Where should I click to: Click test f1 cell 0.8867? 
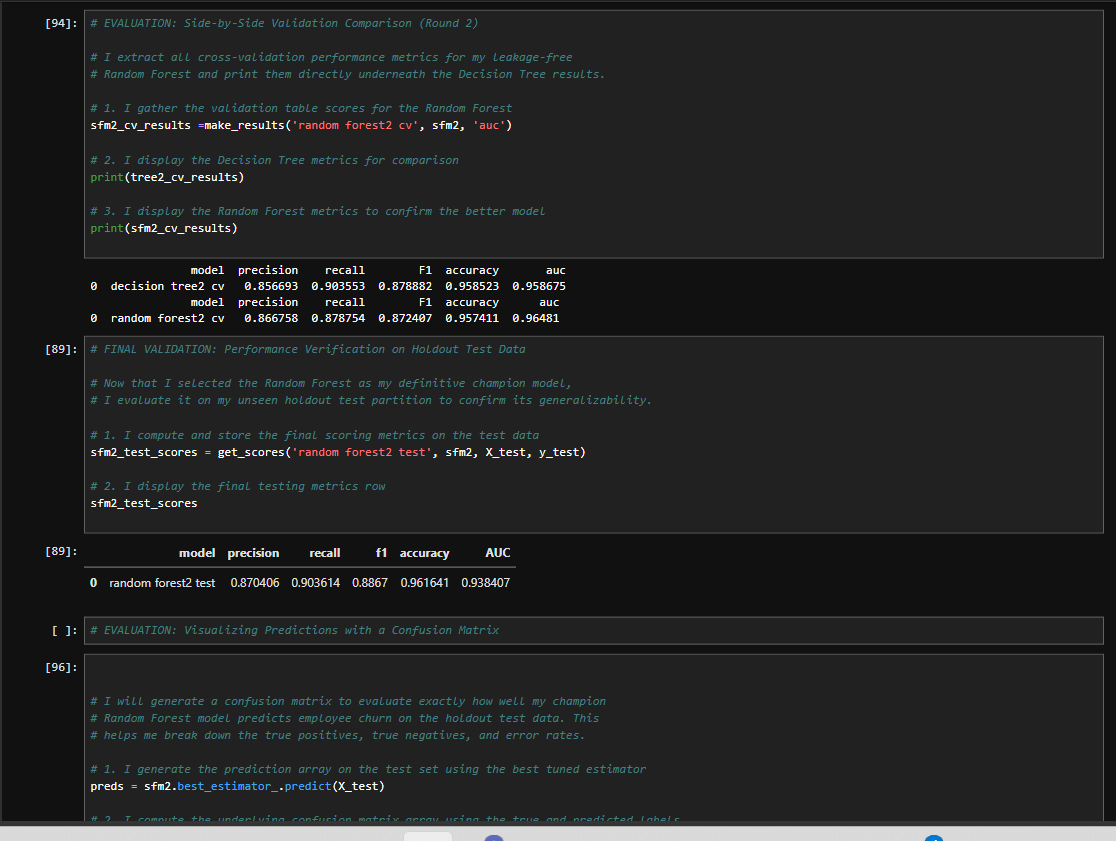(370, 583)
